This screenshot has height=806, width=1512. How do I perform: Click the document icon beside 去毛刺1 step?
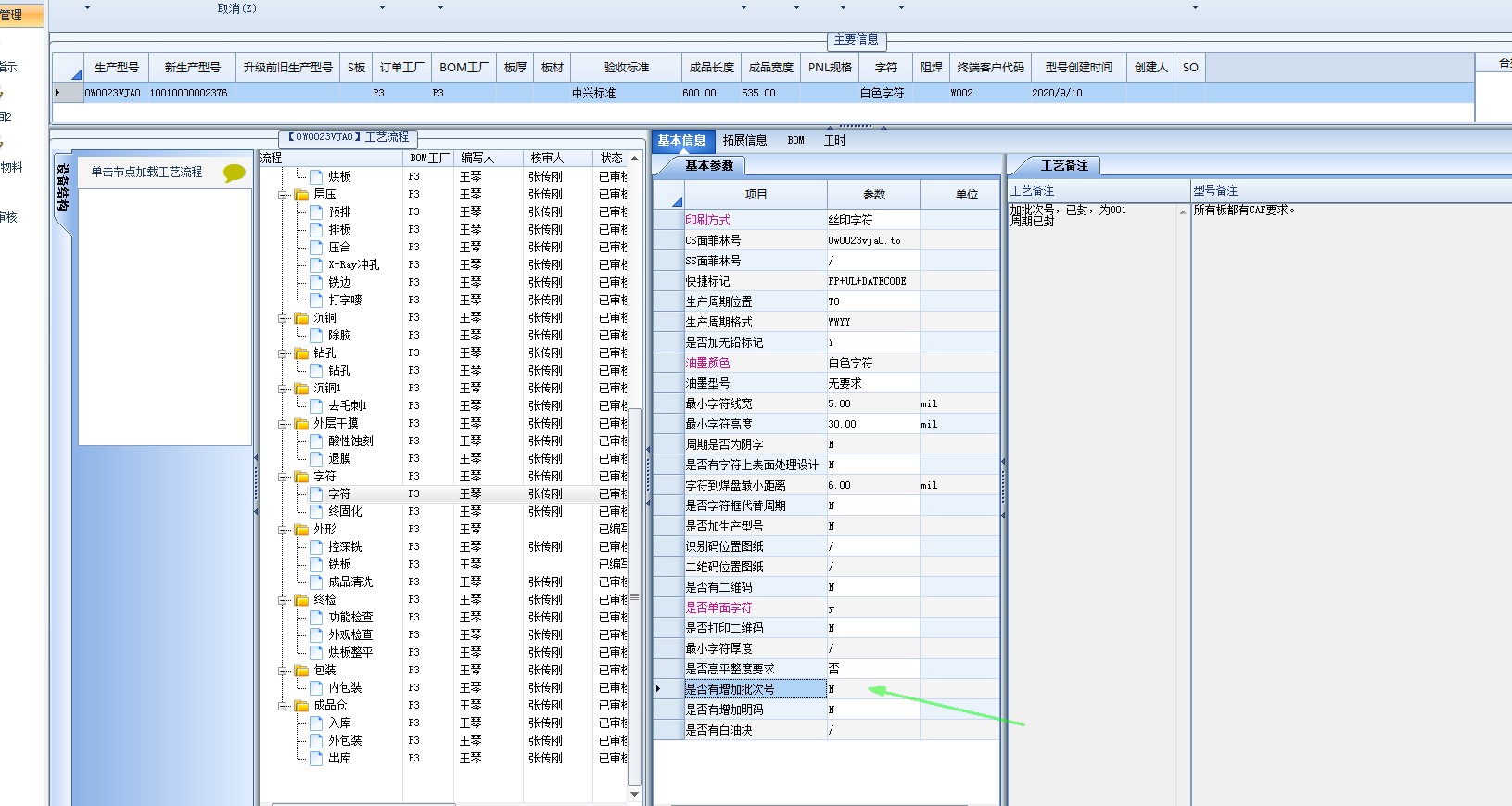[x=316, y=405]
